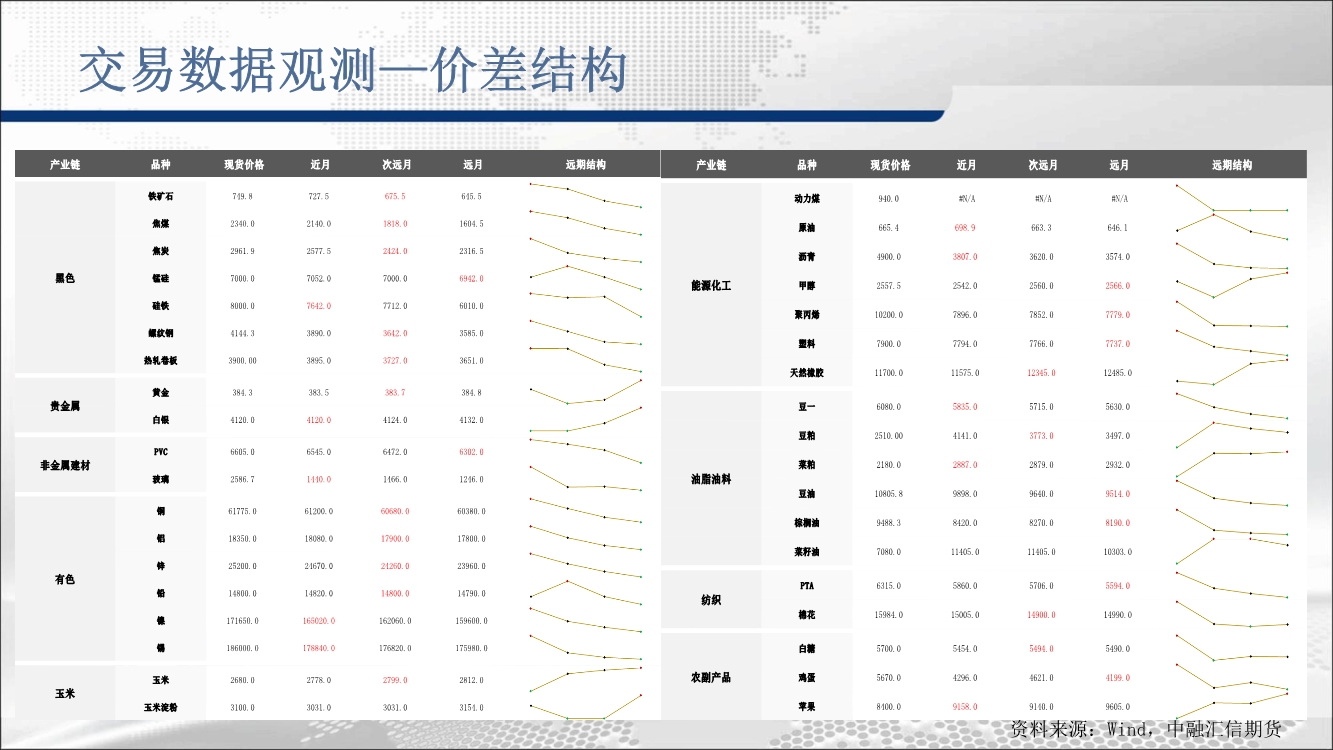Screen dimensions: 1333x750
Task: Click the red 5494.0 value
Action: 1041,649
